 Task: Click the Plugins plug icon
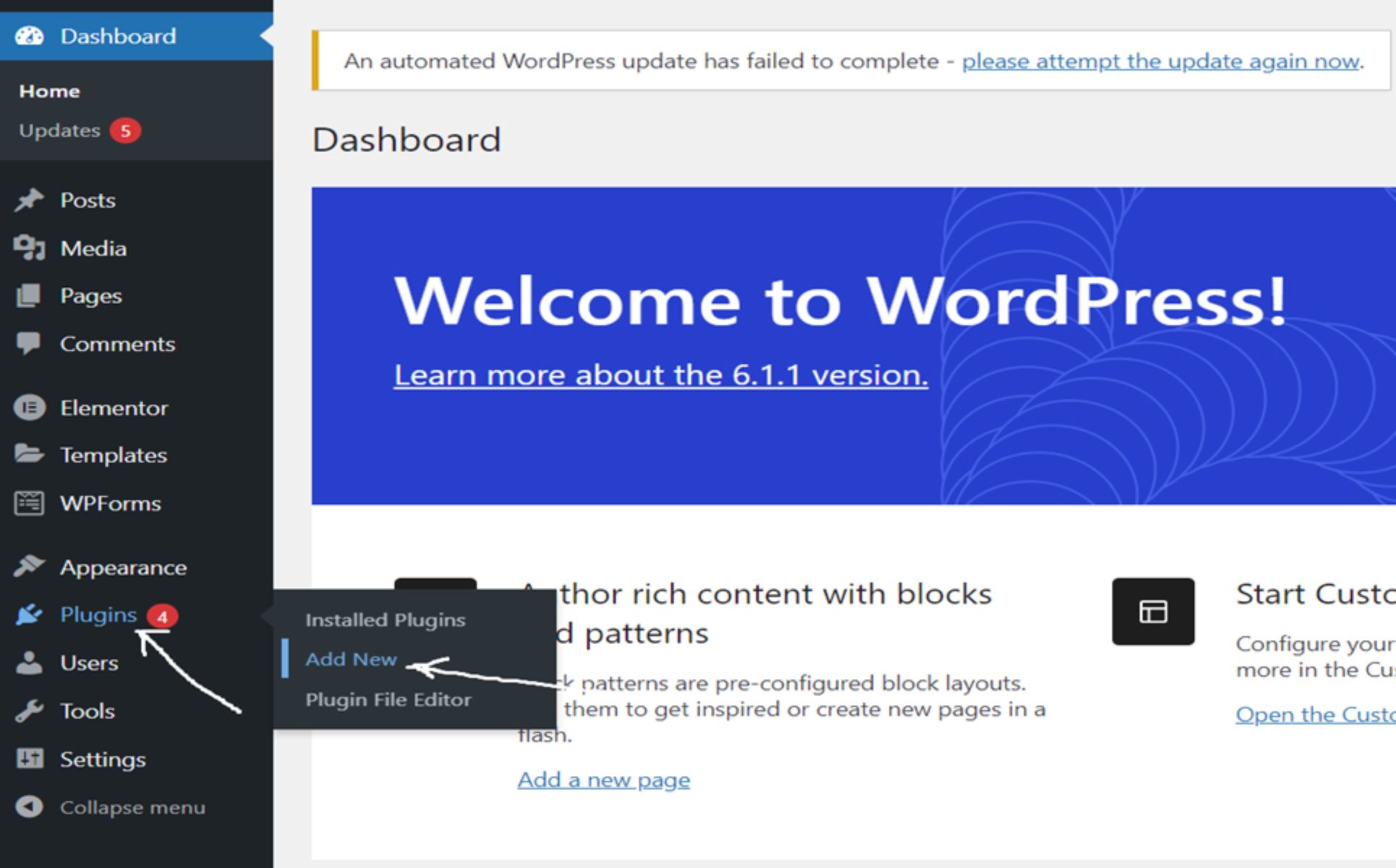(x=29, y=614)
